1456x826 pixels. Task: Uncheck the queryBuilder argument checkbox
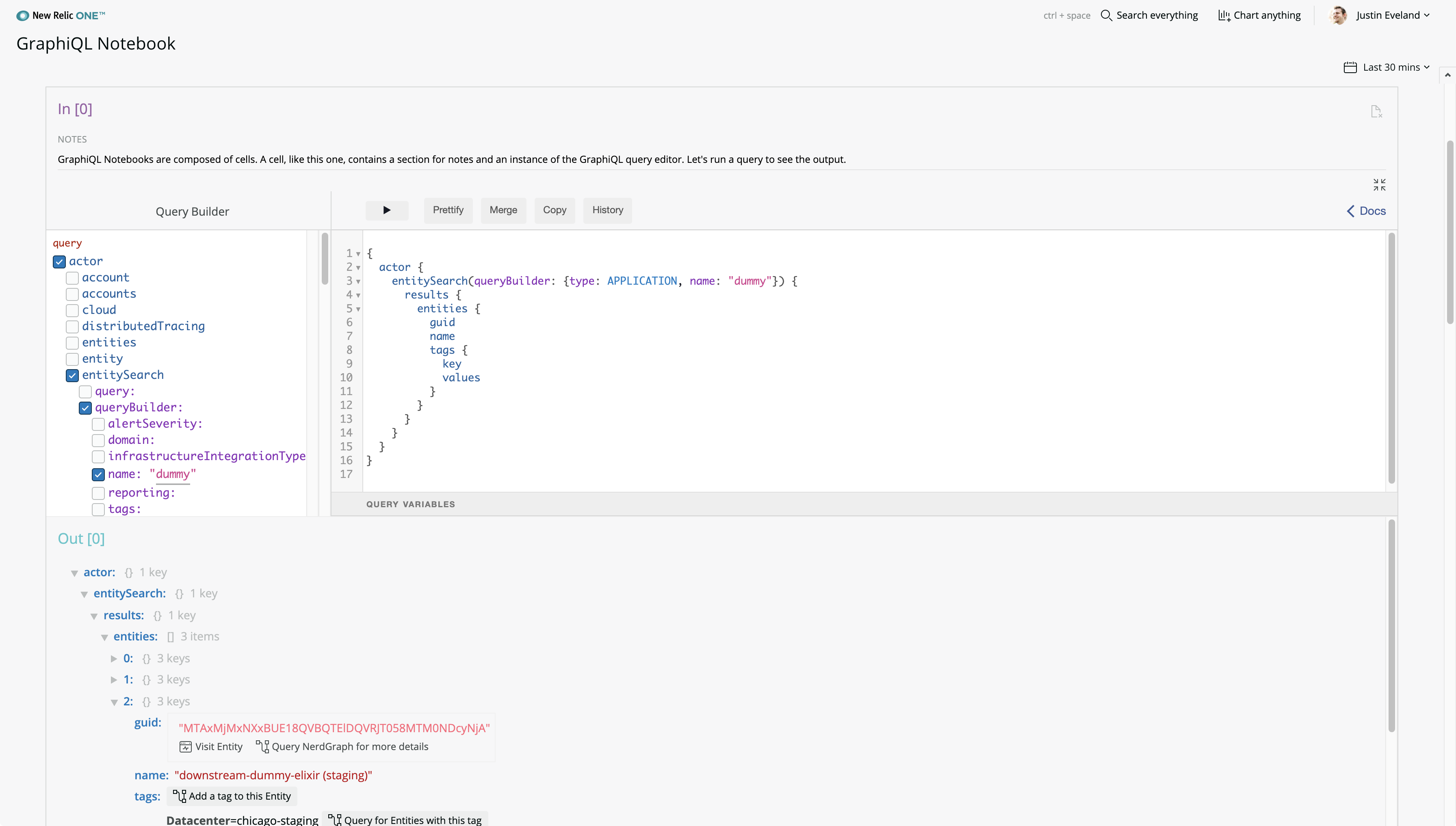point(85,408)
